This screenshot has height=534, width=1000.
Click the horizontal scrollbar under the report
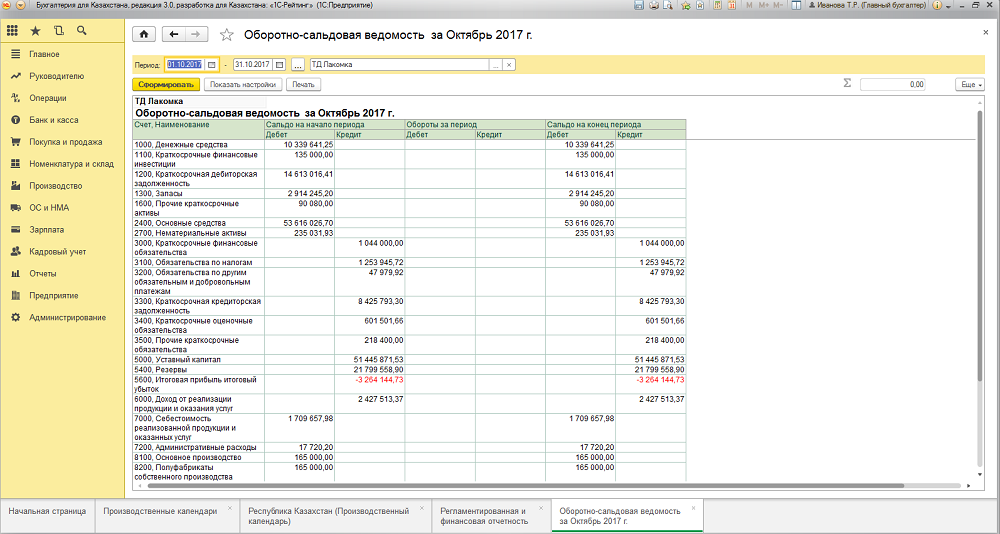coord(525,486)
